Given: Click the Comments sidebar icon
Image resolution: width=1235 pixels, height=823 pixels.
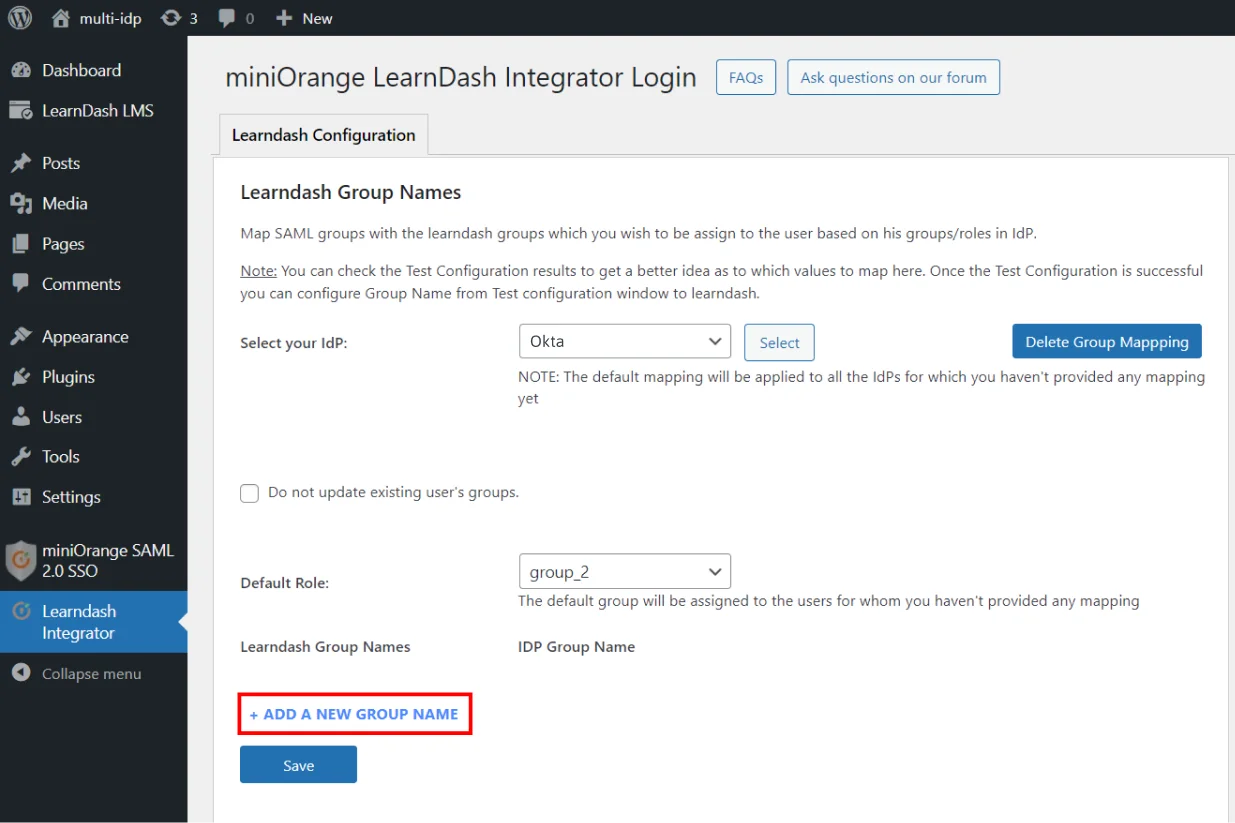Looking at the screenshot, I should click(21, 284).
